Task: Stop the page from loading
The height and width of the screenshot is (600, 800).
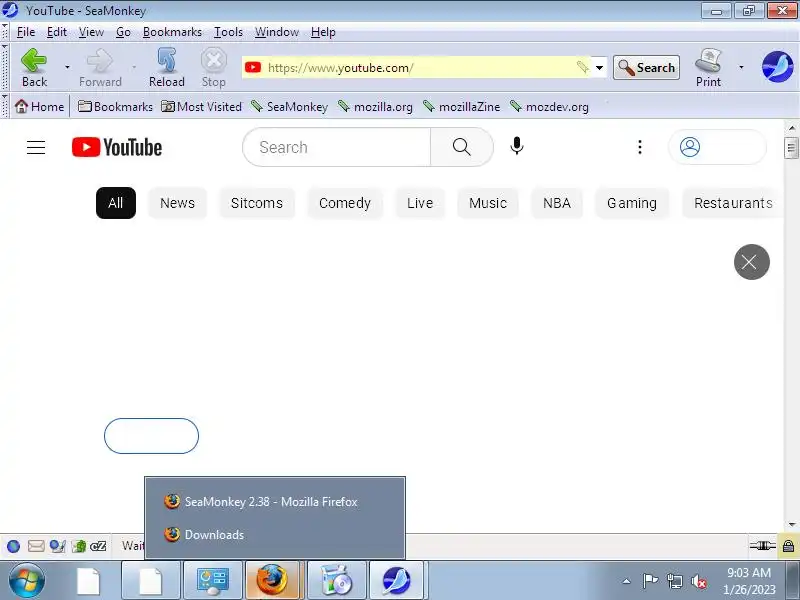Action: [213, 67]
